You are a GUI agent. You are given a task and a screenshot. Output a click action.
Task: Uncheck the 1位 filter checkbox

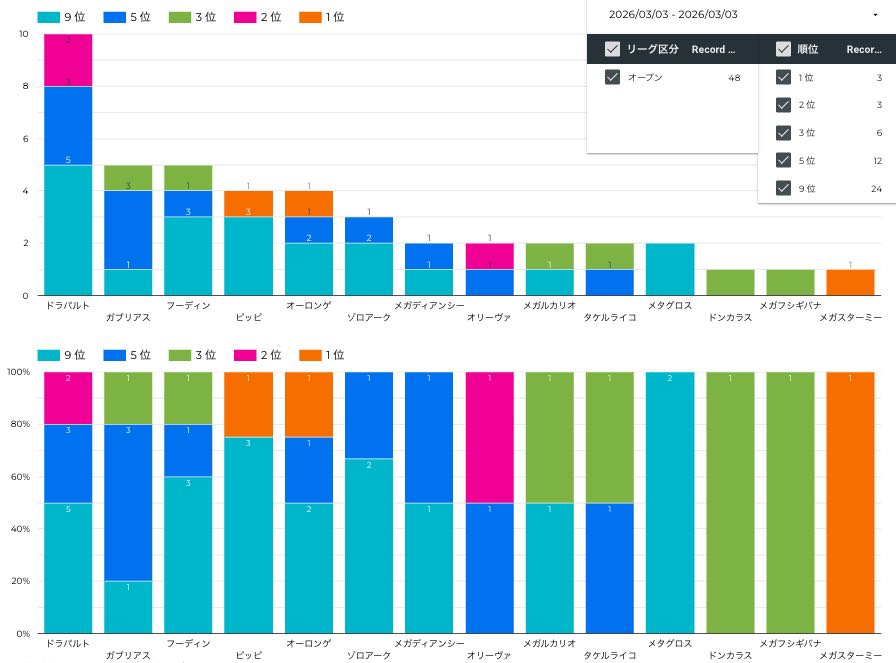pyautogui.click(x=784, y=77)
